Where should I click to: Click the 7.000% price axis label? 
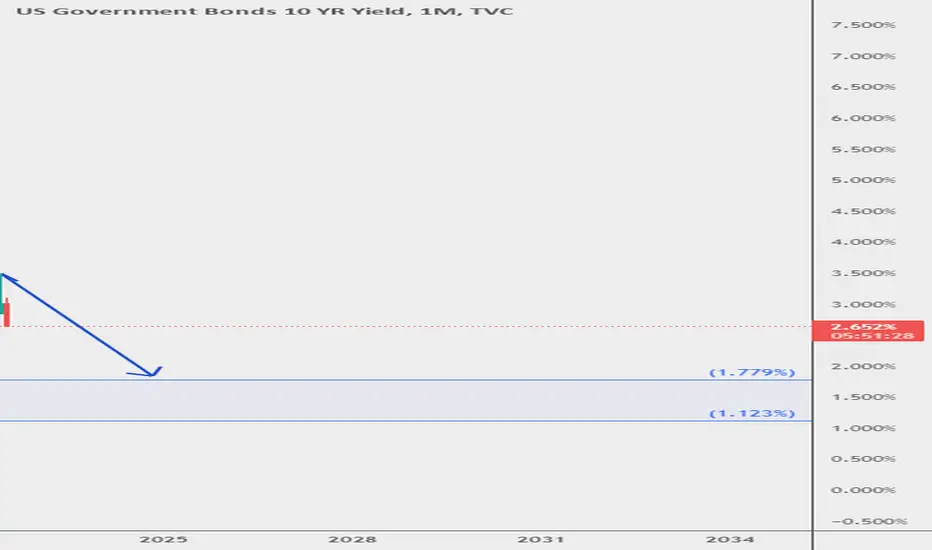pyautogui.click(x=863, y=56)
